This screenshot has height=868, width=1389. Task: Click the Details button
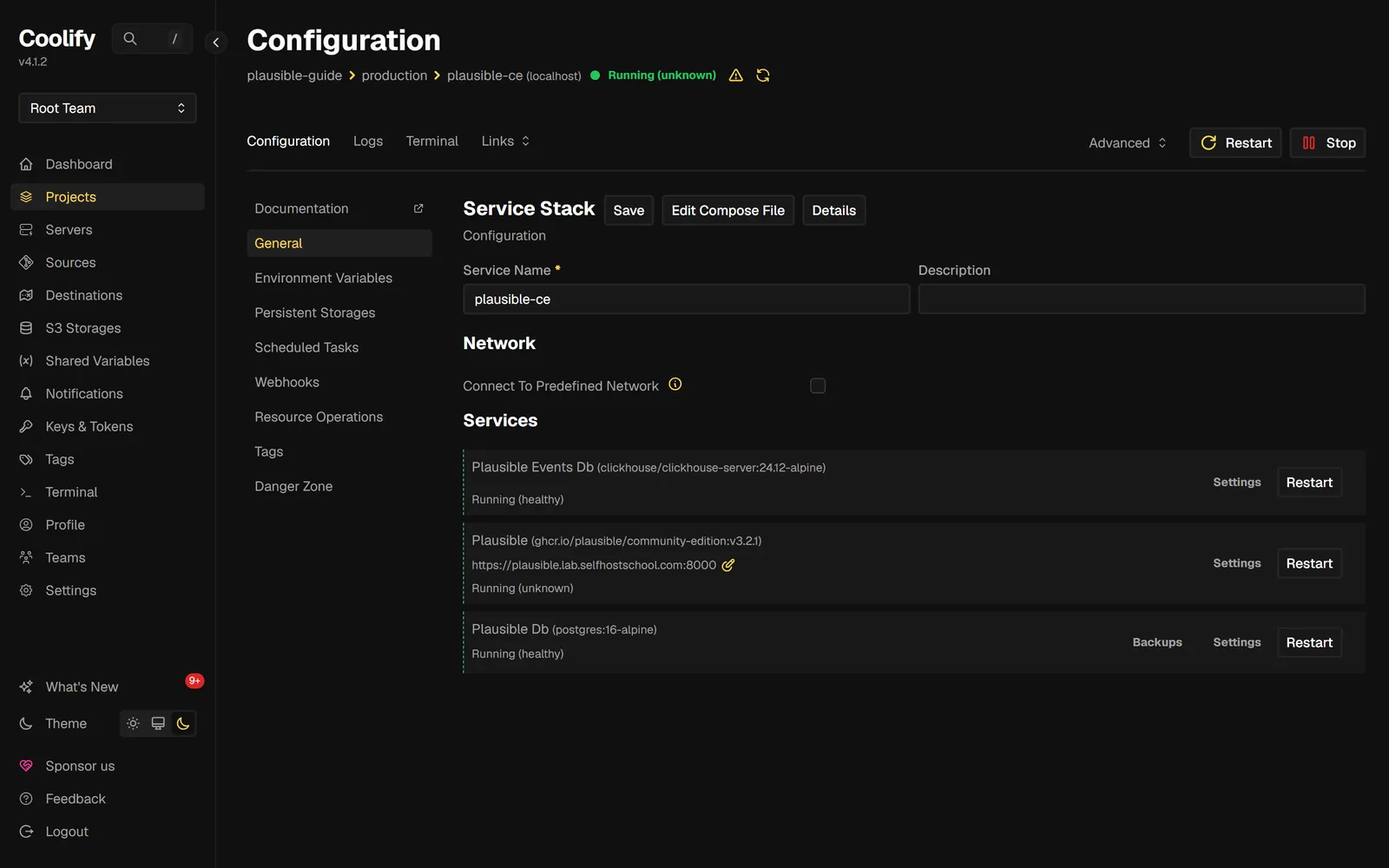[833, 210]
